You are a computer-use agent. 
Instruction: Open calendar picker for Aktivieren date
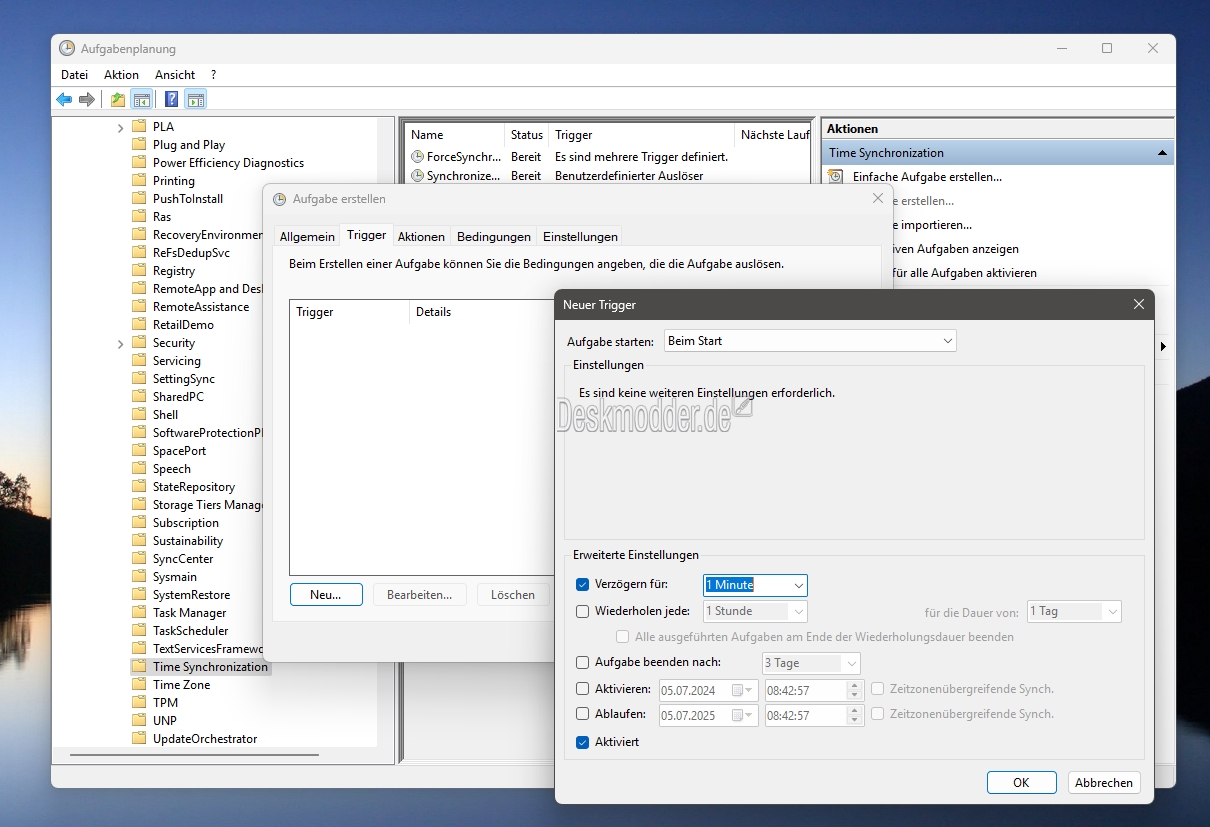click(743, 690)
